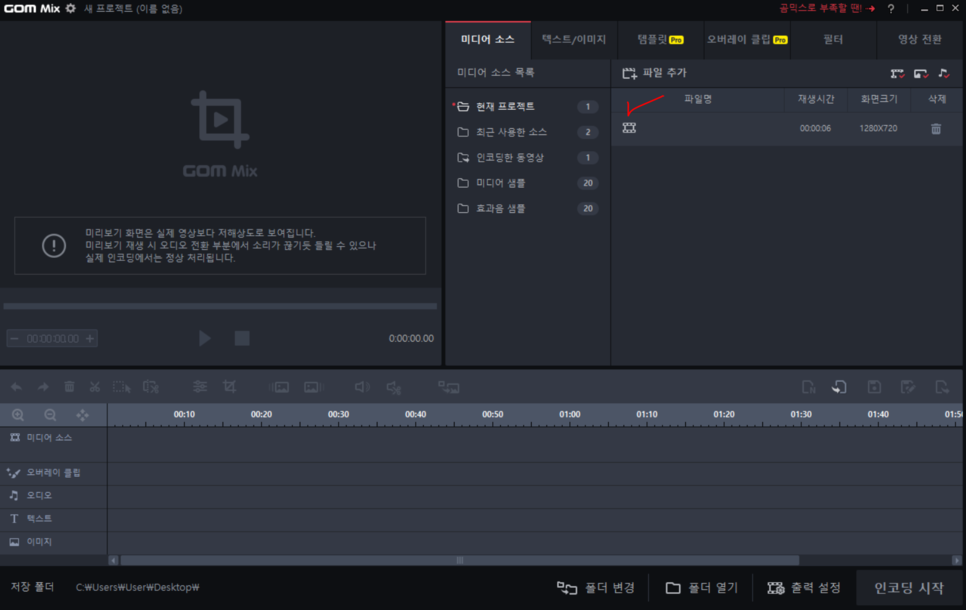The image size is (966, 610).
Task: Click the 00:00:00.00 timecode input field
Action: click(52, 338)
